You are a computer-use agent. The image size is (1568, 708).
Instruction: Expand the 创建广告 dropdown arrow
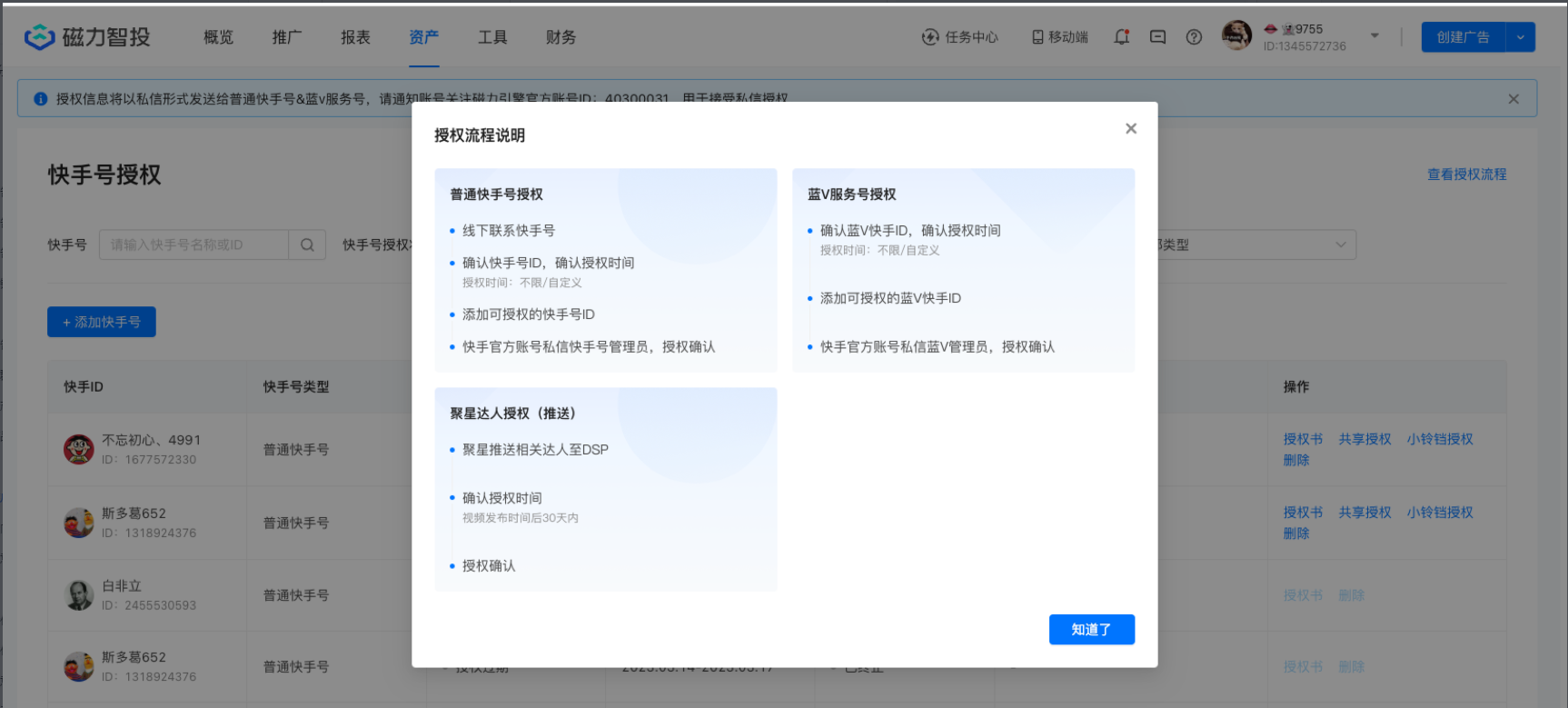click(x=1521, y=37)
